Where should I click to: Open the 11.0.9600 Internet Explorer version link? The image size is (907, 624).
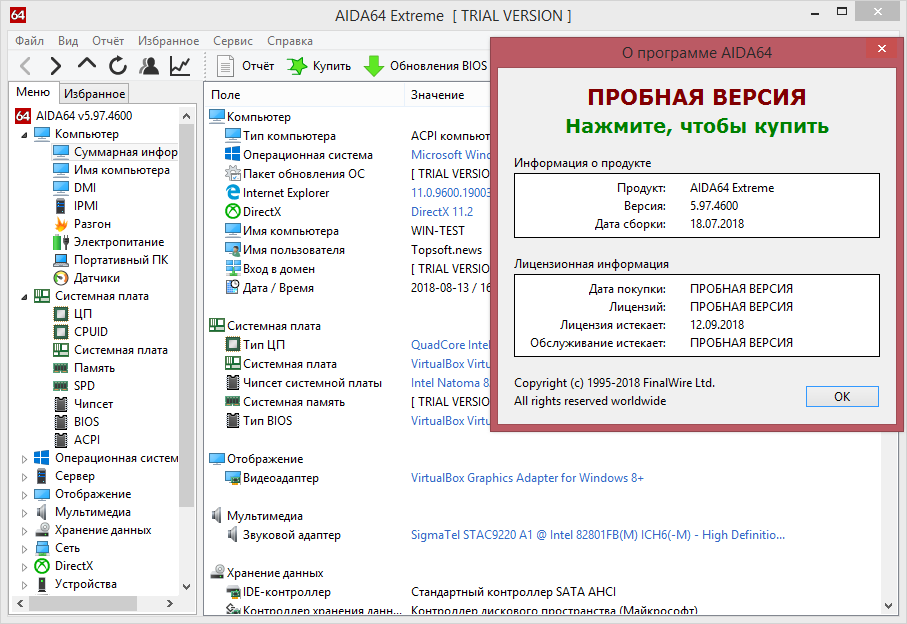pyautogui.click(x=450, y=193)
